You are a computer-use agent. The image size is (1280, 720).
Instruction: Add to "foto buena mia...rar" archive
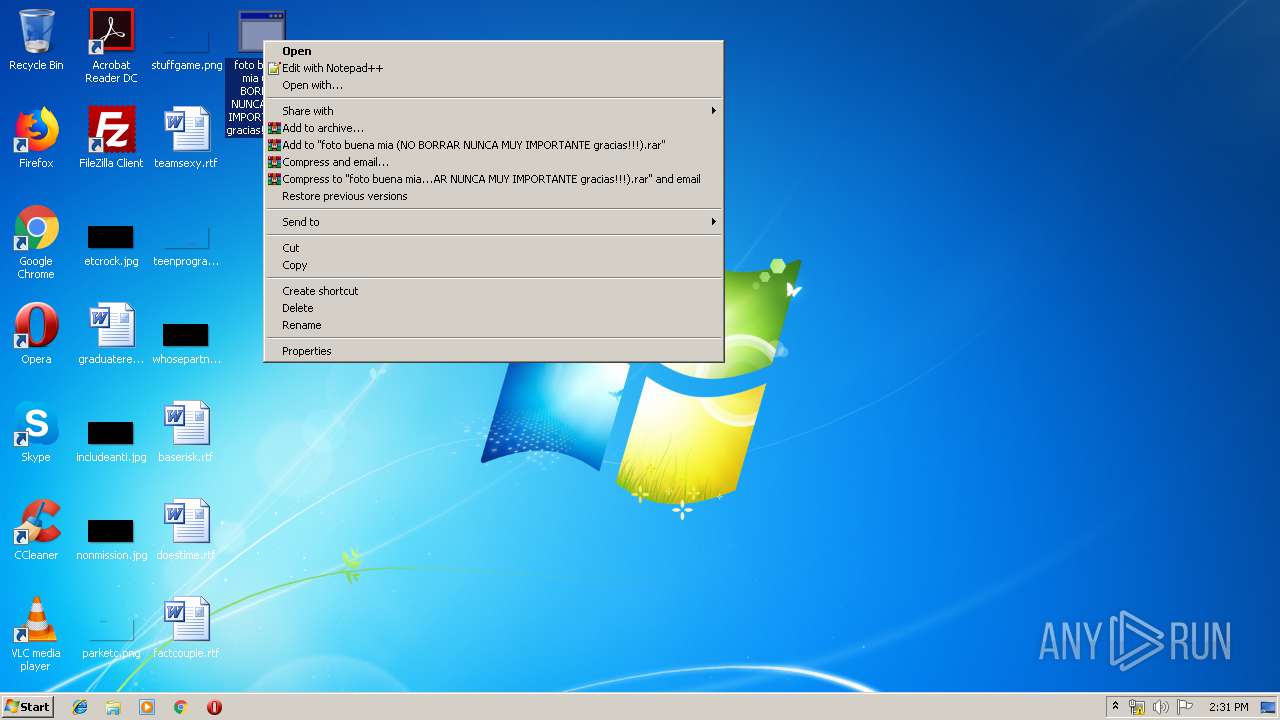click(493, 145)
